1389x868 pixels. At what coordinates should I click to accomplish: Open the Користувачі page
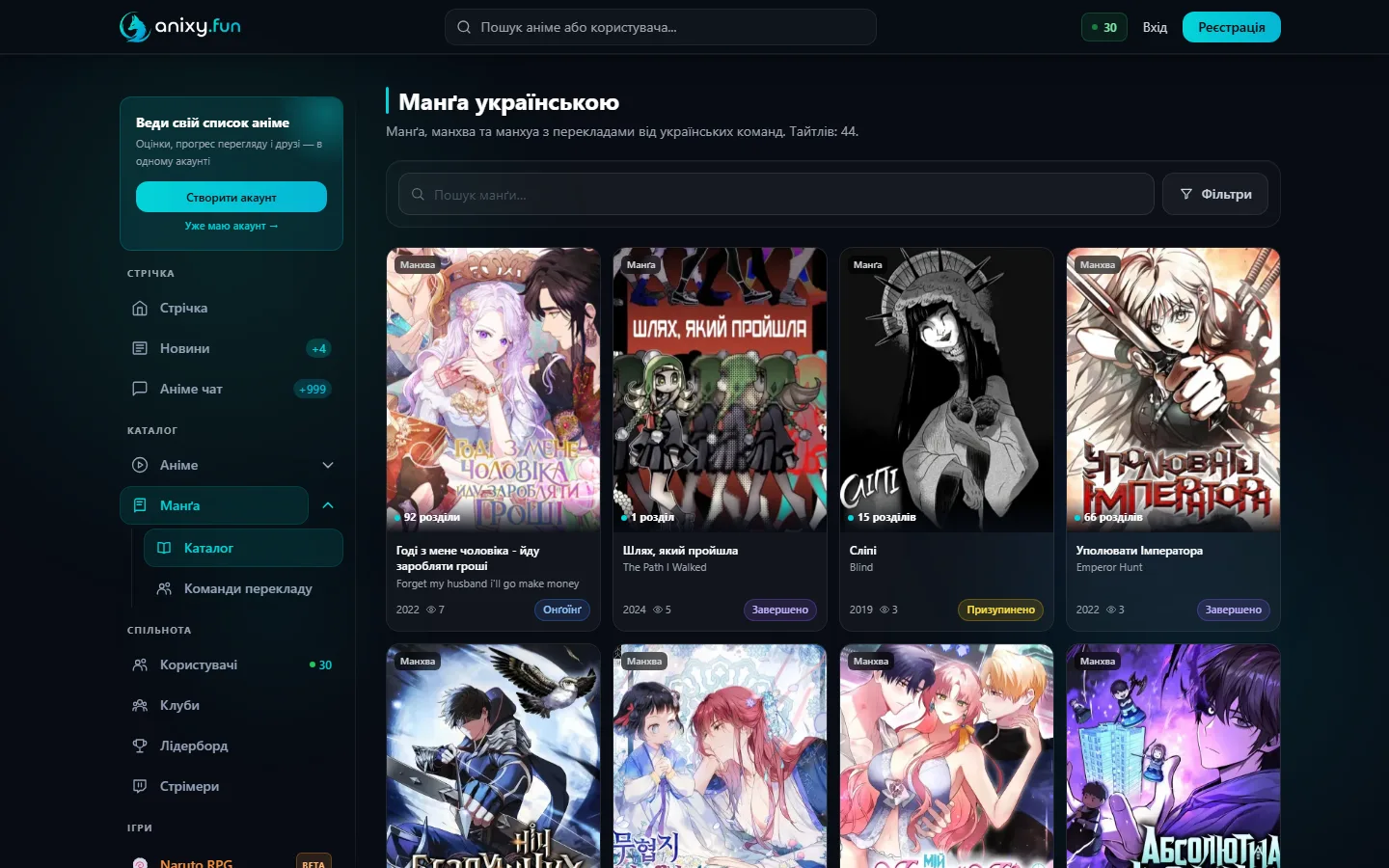(x=231, y=665)
